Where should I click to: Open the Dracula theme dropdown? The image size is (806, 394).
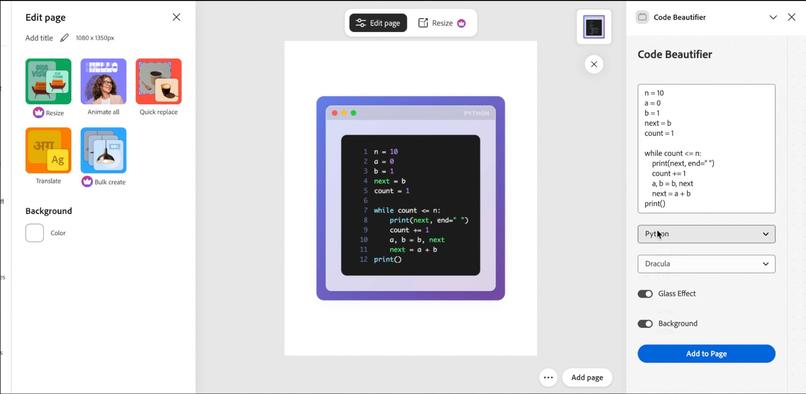point(706,264)
